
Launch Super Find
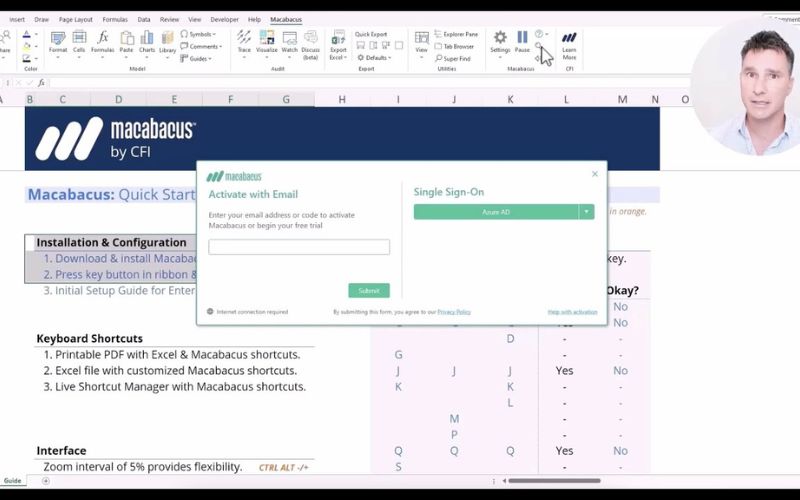pyautogui.click(x=453, y=59)
